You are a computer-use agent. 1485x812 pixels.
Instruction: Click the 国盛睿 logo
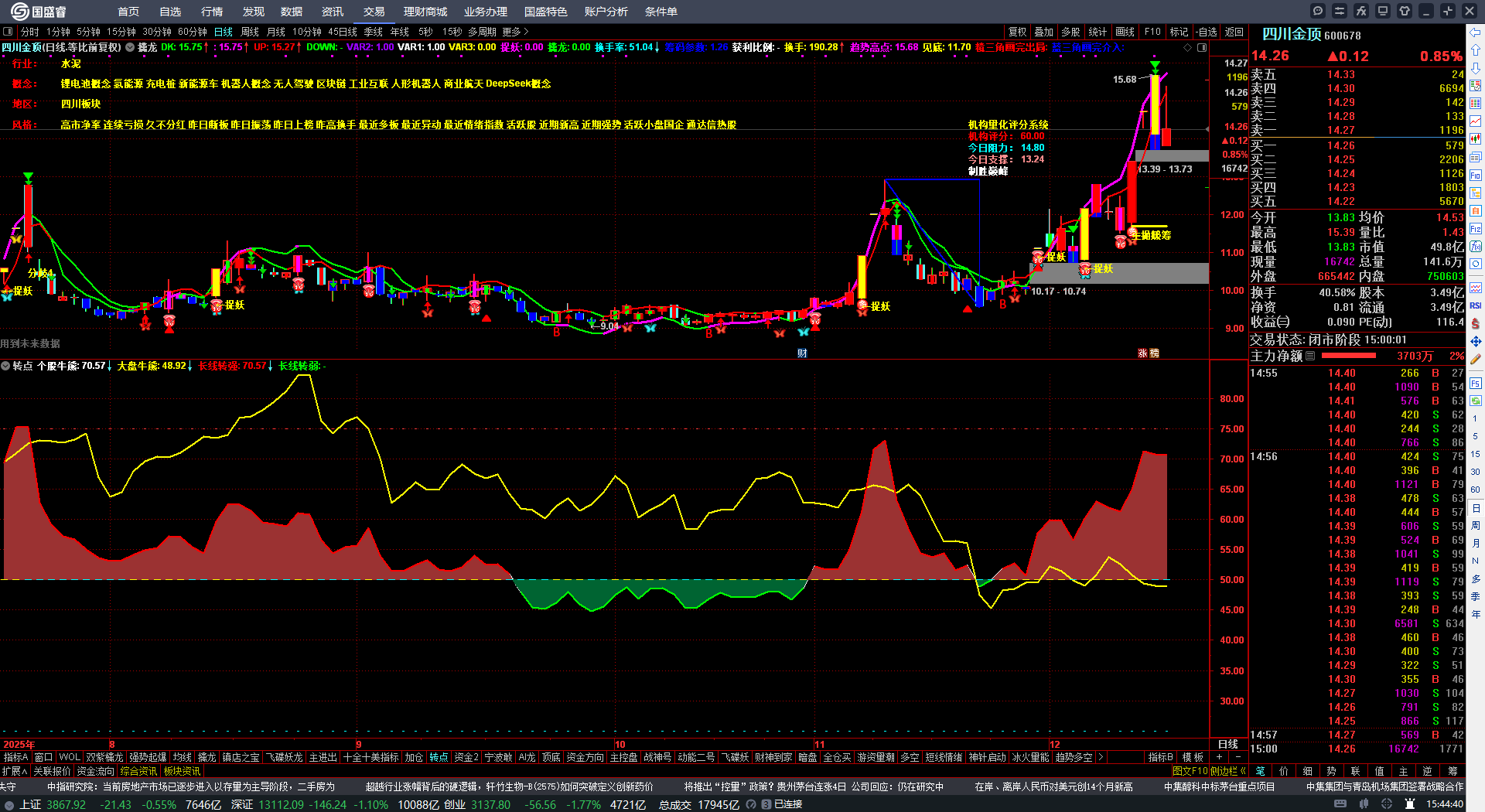point(39,12)
